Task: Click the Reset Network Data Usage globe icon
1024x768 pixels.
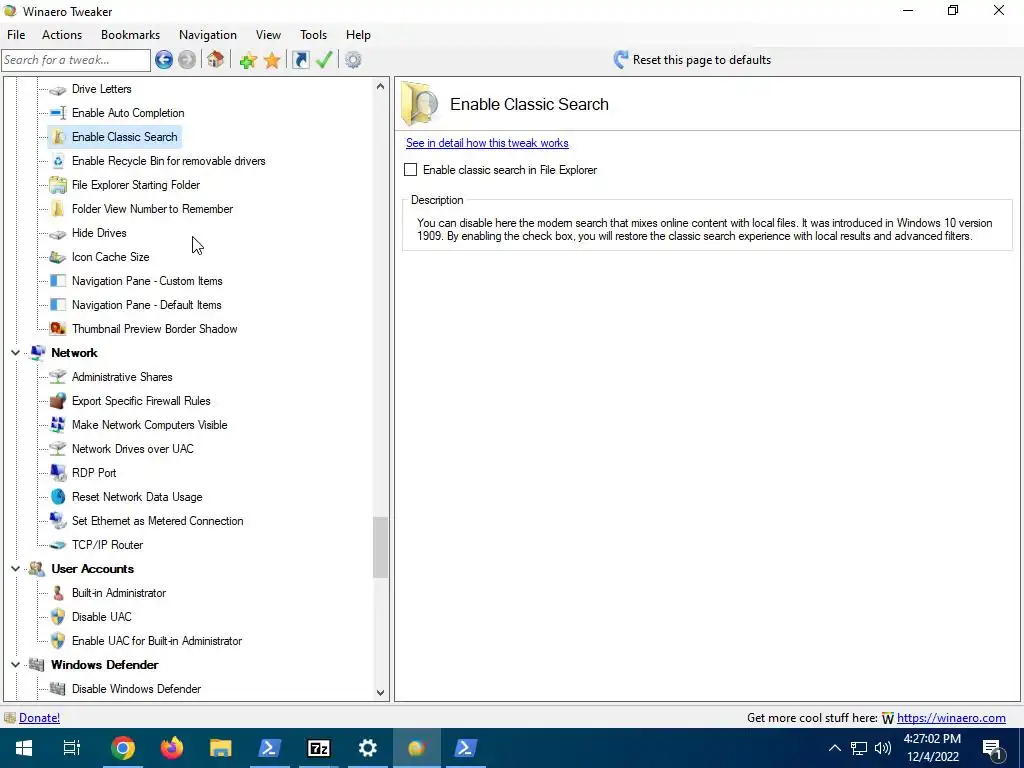Action: pyautogui.click(x=58, y=497)
